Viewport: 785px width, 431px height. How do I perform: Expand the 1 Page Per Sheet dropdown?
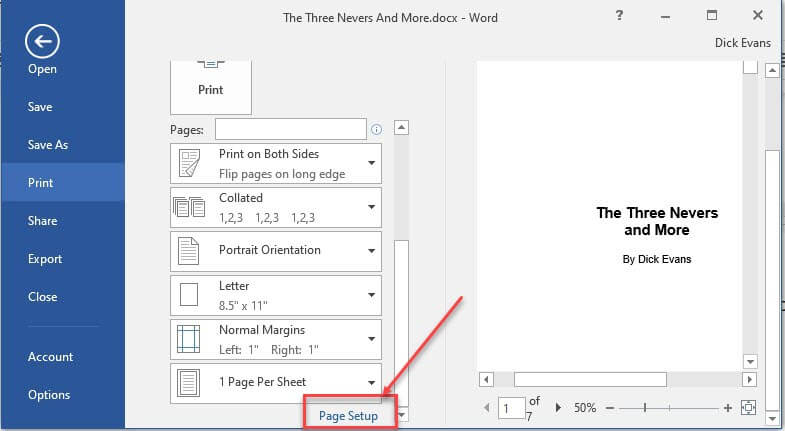(x=371, y=383)
